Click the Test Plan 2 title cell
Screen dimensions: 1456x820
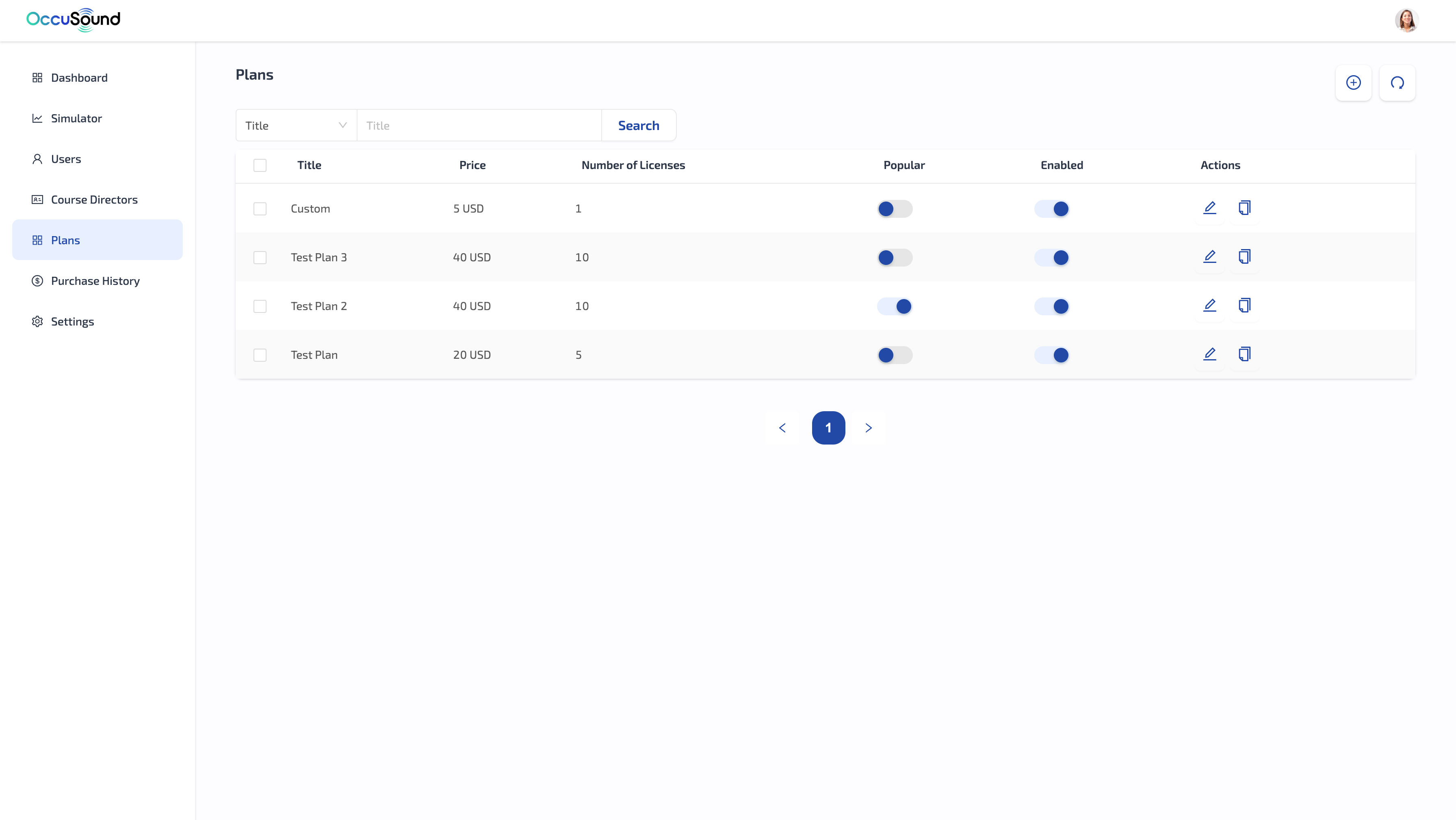coord(319,306)
